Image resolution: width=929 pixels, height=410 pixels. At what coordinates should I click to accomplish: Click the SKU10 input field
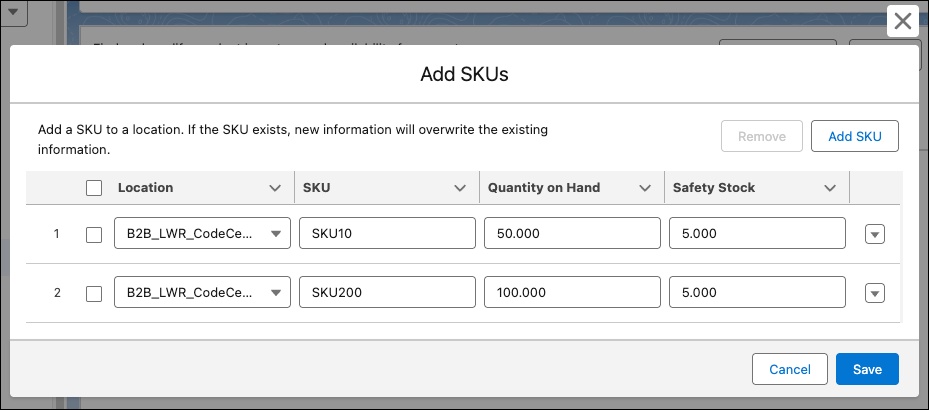tap(387, 233)
